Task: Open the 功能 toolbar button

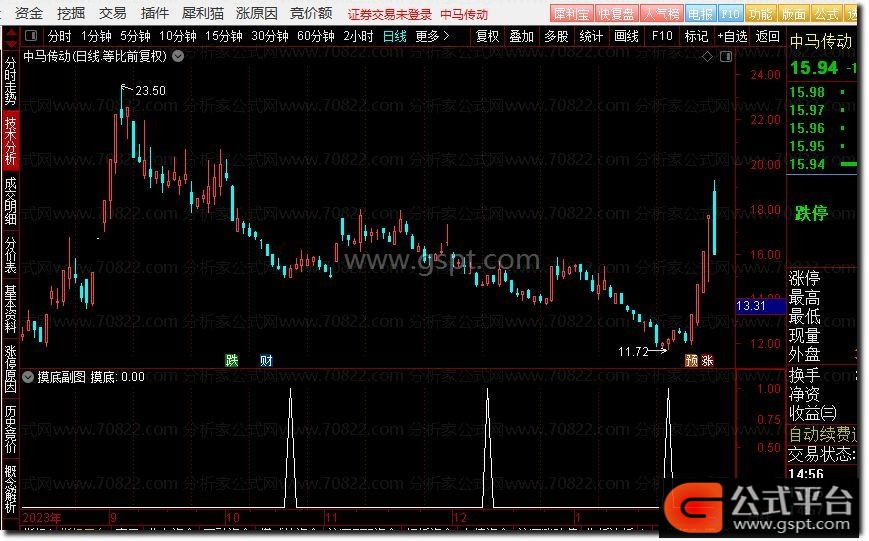Action: 760,14
